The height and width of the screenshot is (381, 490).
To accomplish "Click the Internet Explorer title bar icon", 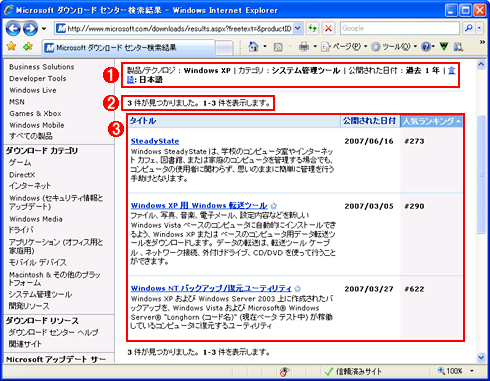I will coord(9,10).
